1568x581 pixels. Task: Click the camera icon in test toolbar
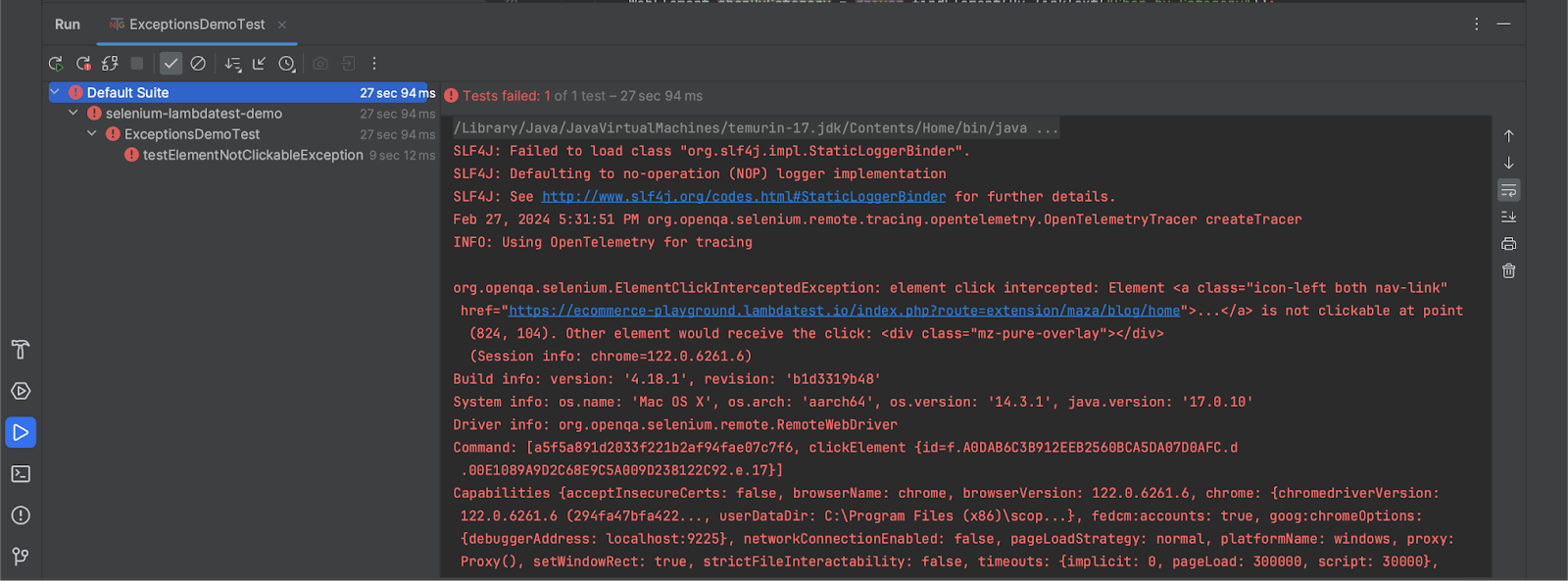tap(320, 64)
